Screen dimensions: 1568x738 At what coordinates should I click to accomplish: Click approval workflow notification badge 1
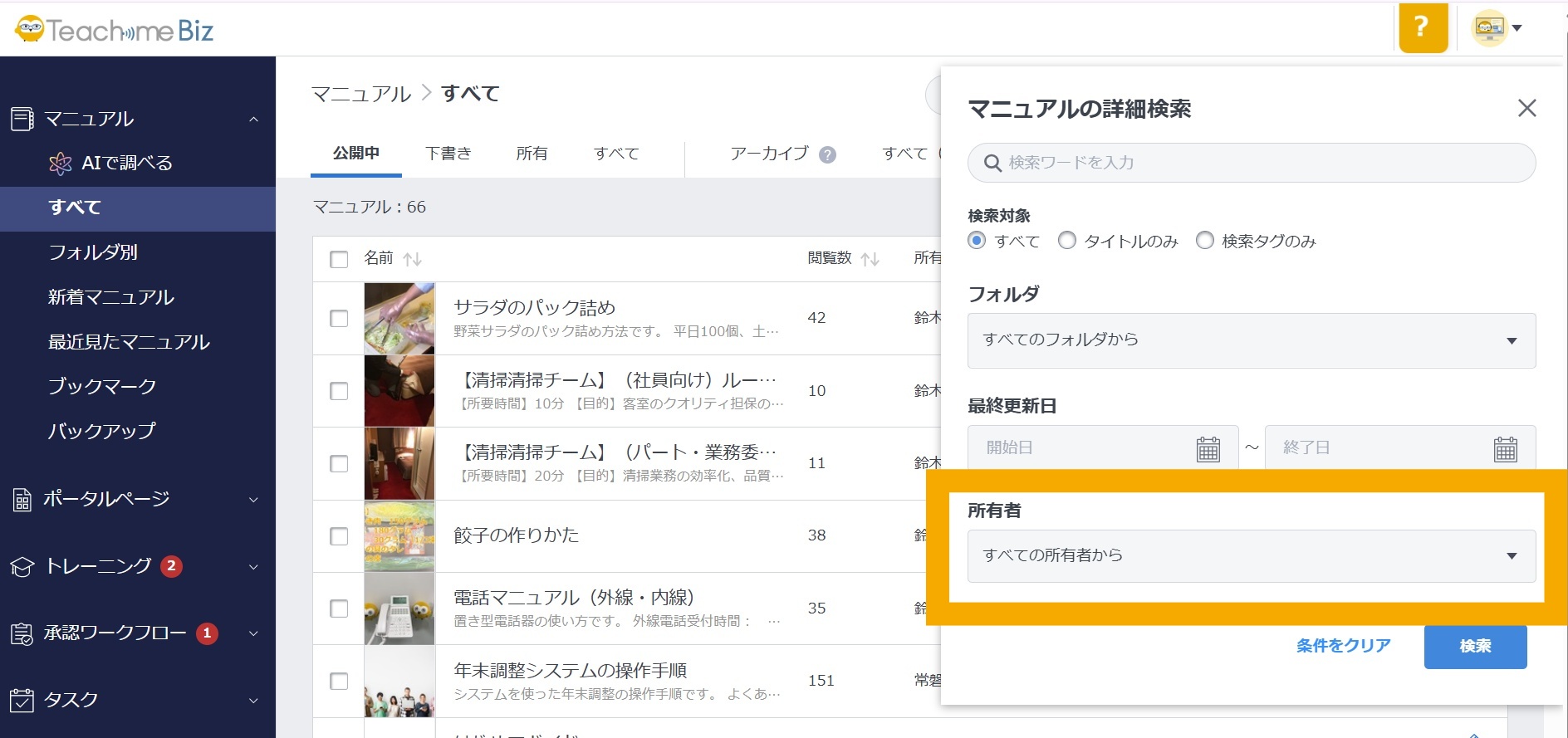tap(207, 633)
